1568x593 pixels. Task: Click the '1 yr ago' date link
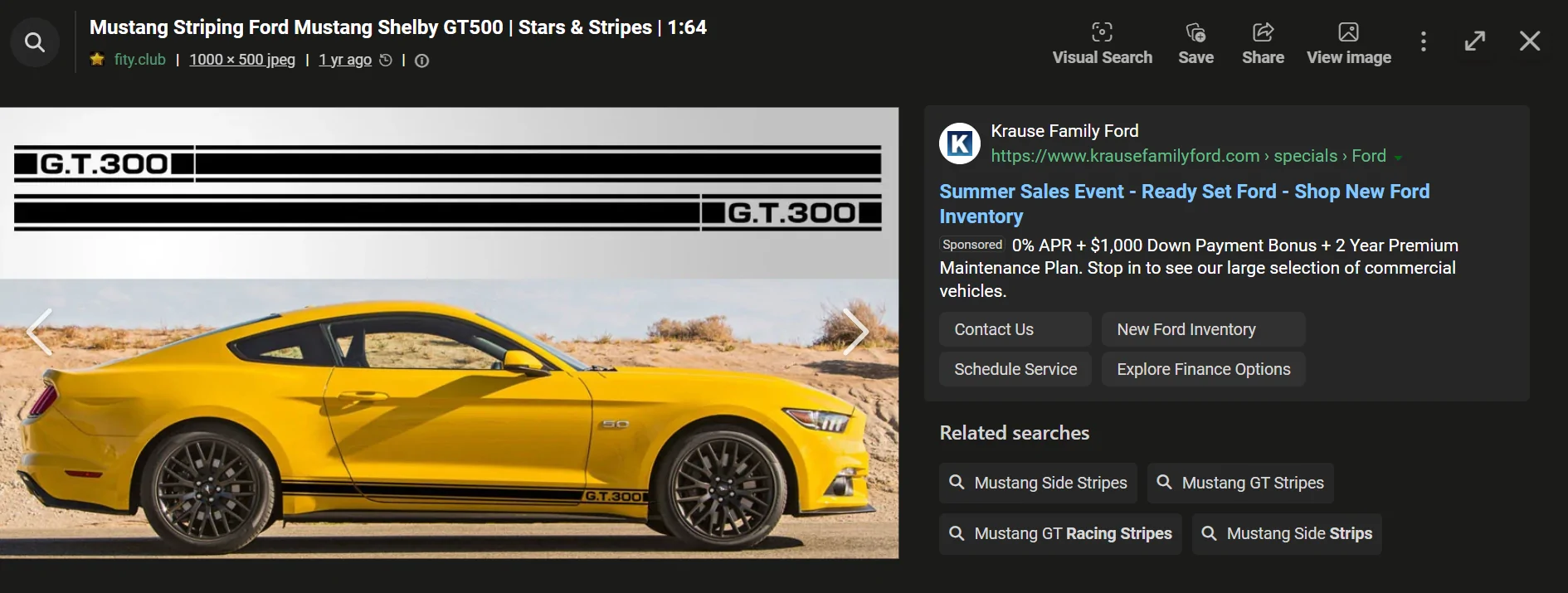345,60
